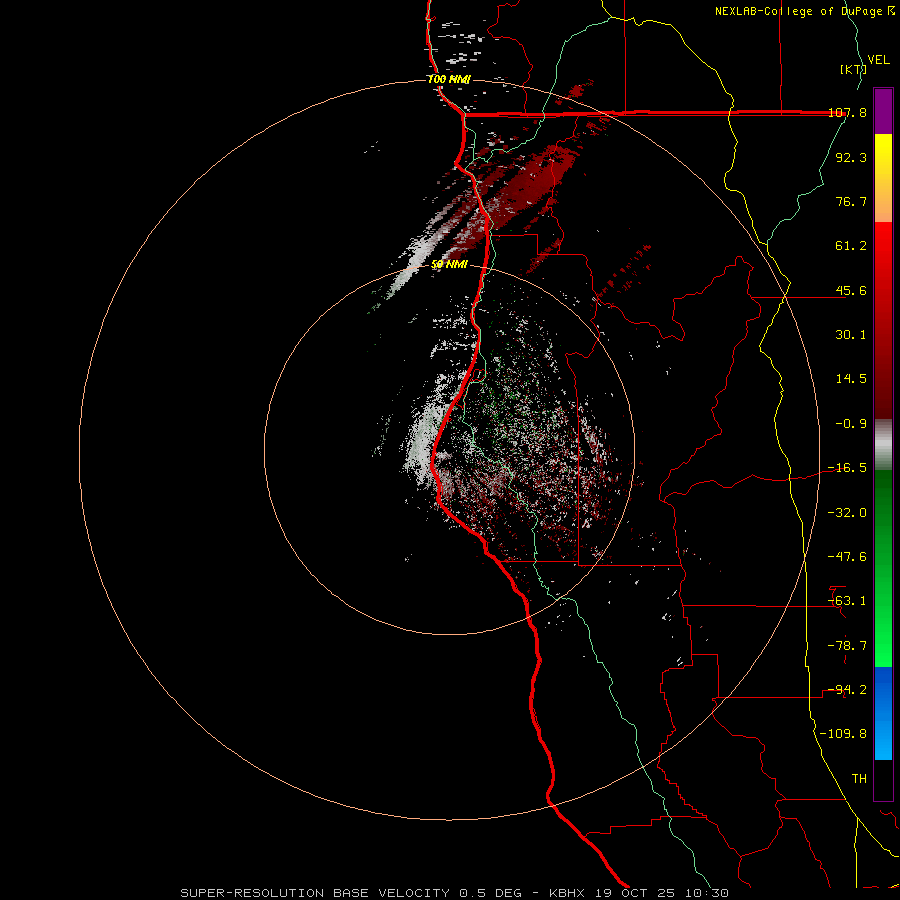900x900 pixels.
Task: Click the TH label below the scale
Action: click(859, 779)
